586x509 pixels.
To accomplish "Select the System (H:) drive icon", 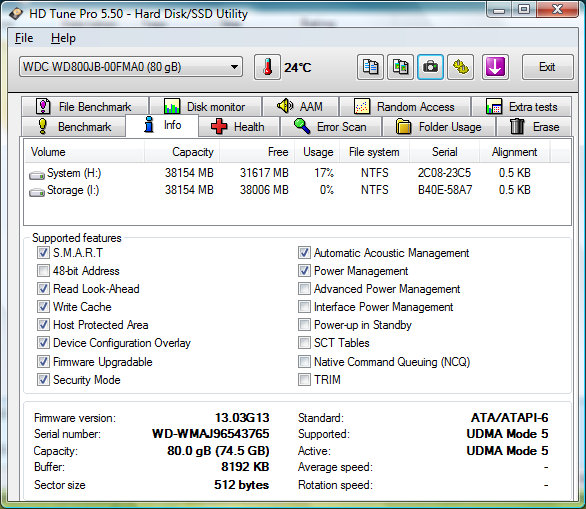I will (x=37, y=175).
